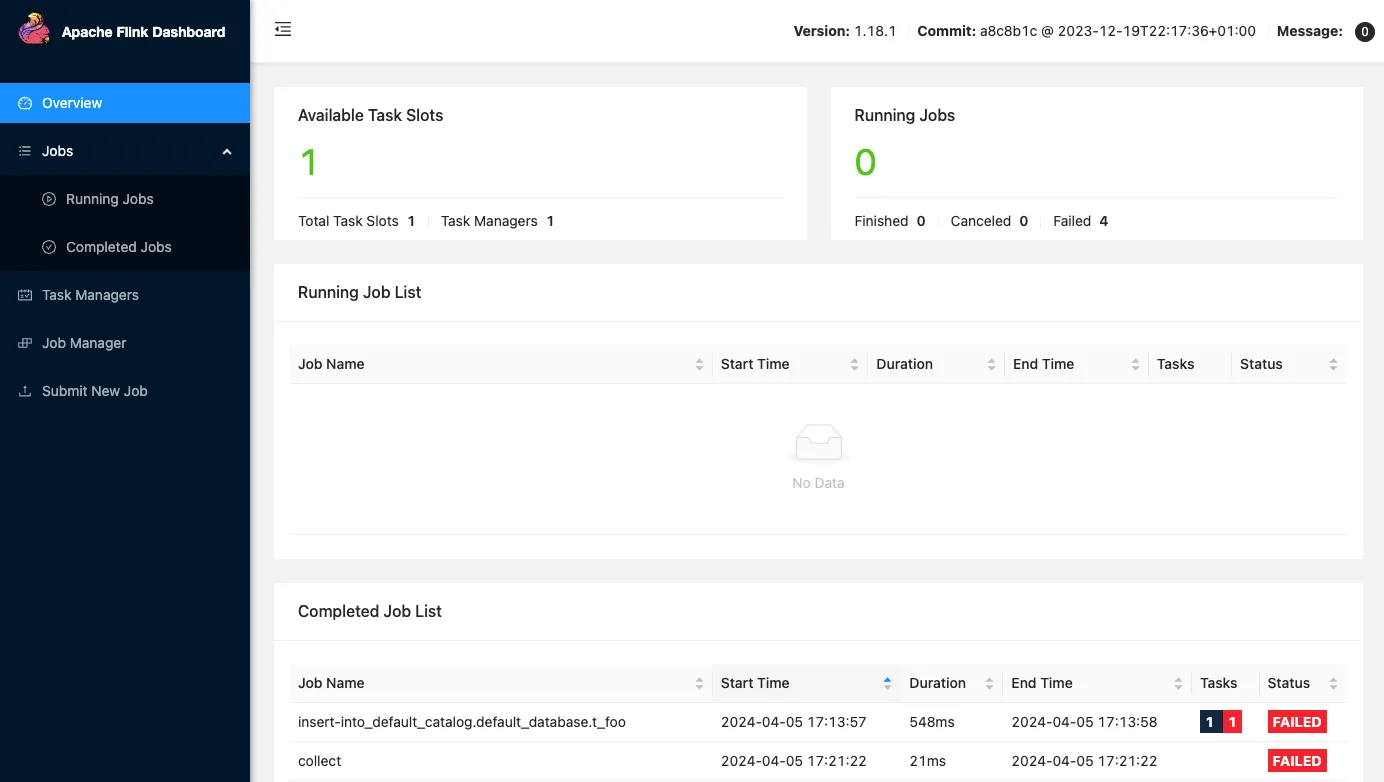Open the insert-into_default_catalog.default_database.t_foo job
The image size is (1384, 782).
click(461, 722)
